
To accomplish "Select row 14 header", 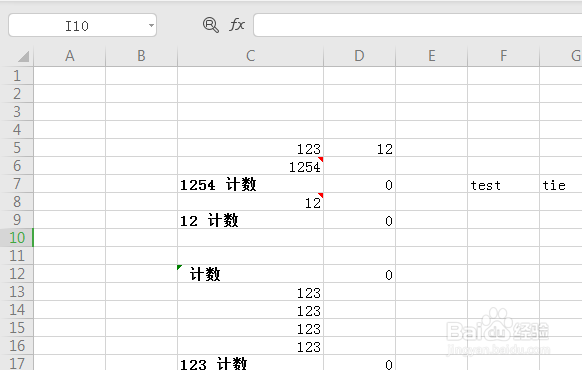I will tap(17, 310).
